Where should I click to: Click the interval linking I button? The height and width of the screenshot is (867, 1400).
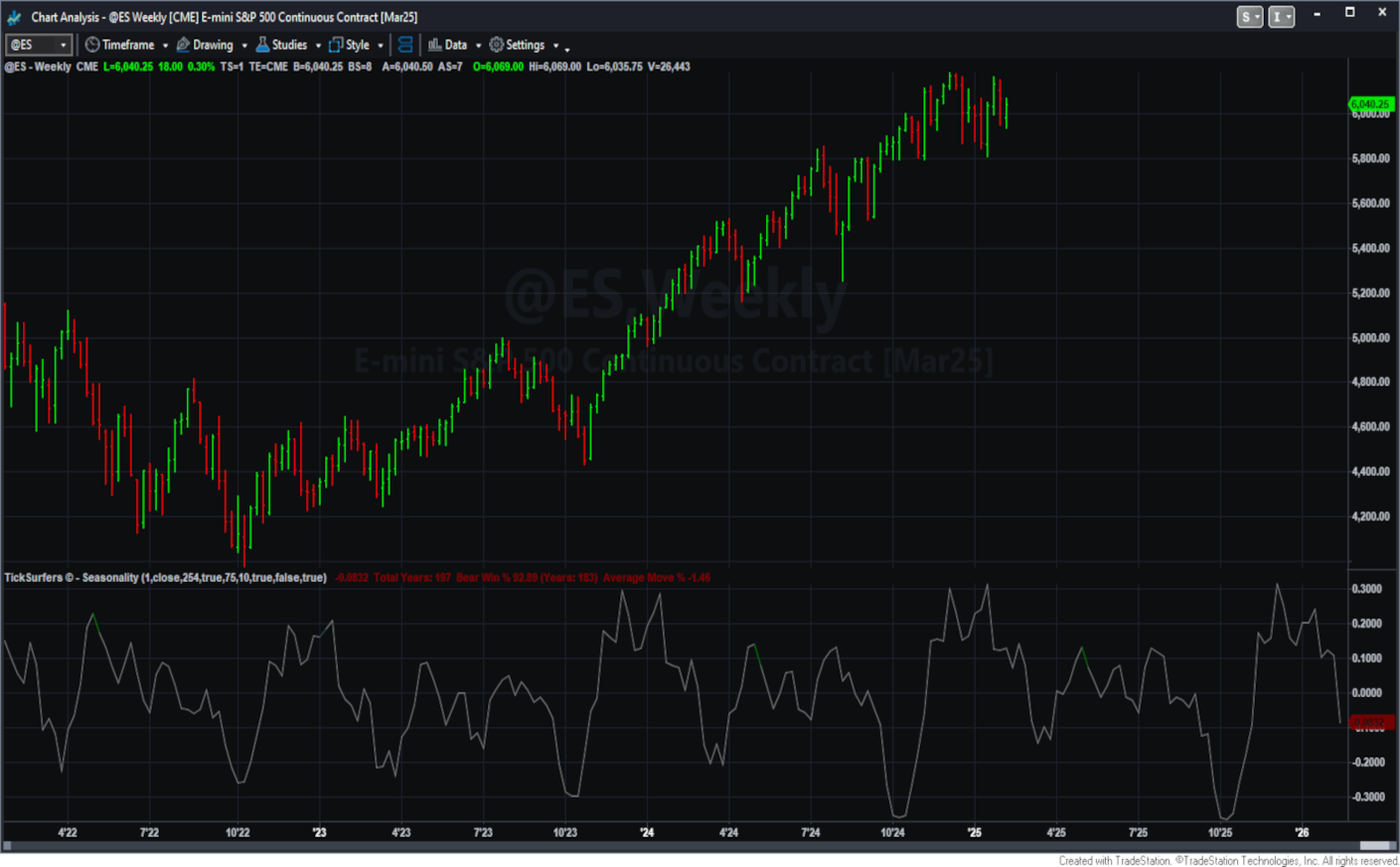(1282, 17)
